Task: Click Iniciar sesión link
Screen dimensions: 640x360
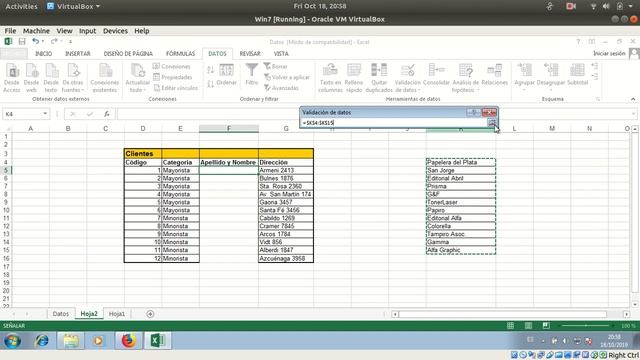Action: click(609, 53)
